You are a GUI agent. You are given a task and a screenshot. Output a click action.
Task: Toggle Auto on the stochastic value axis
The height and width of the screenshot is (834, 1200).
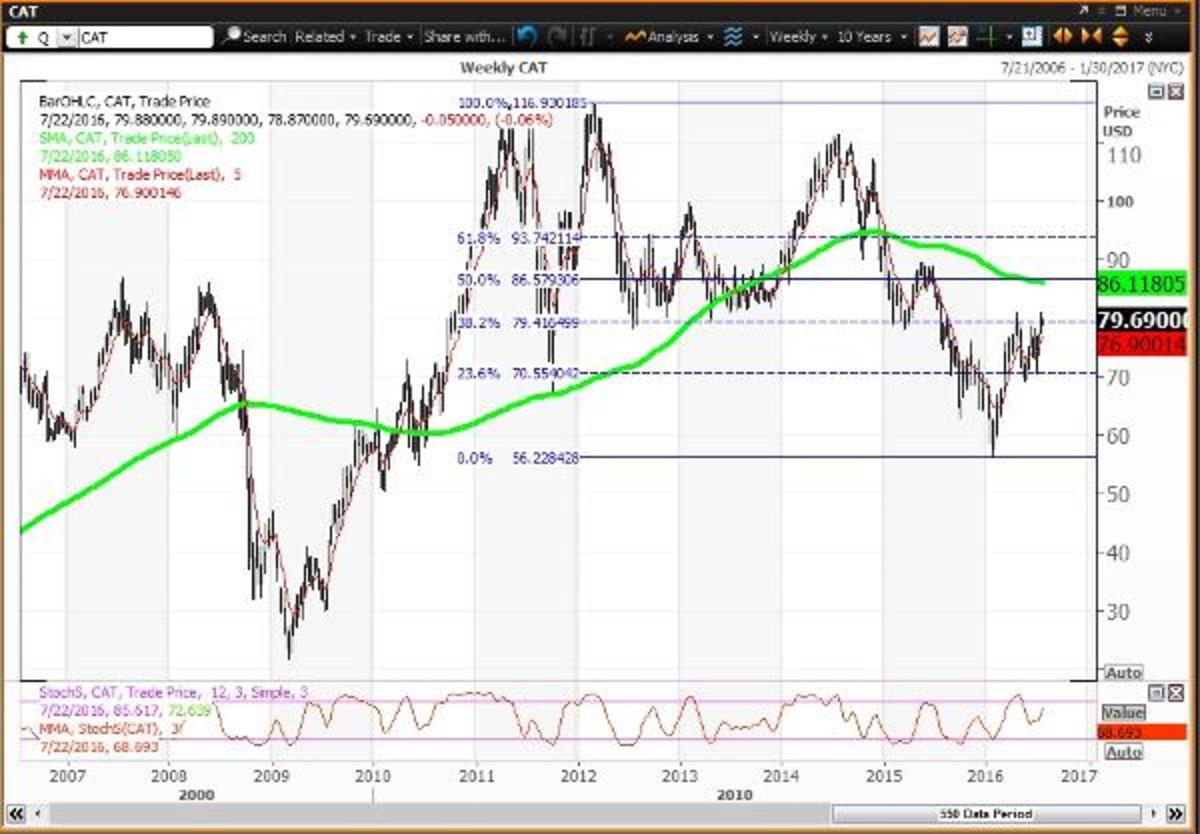click(x=1122, y=748)
